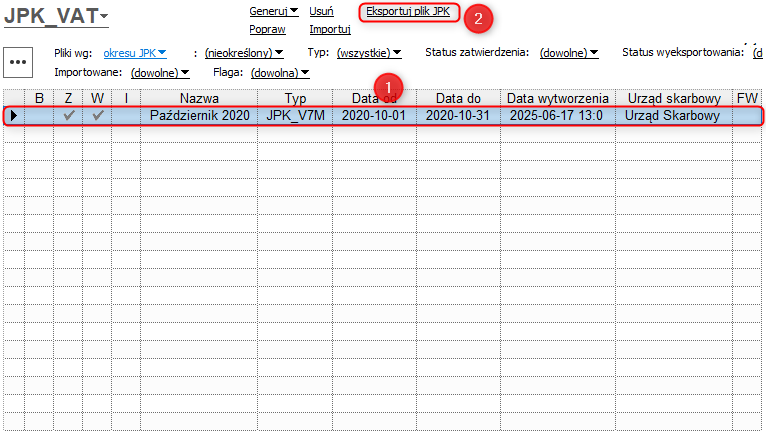The image size is (766, 437).
Task: Sort by Data wytworzenia column header
Action: 558,98
